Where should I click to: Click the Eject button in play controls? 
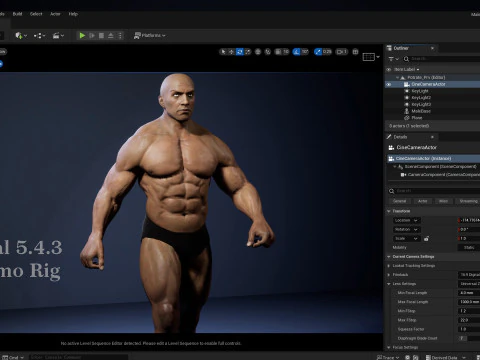click(x=111, y=35)
